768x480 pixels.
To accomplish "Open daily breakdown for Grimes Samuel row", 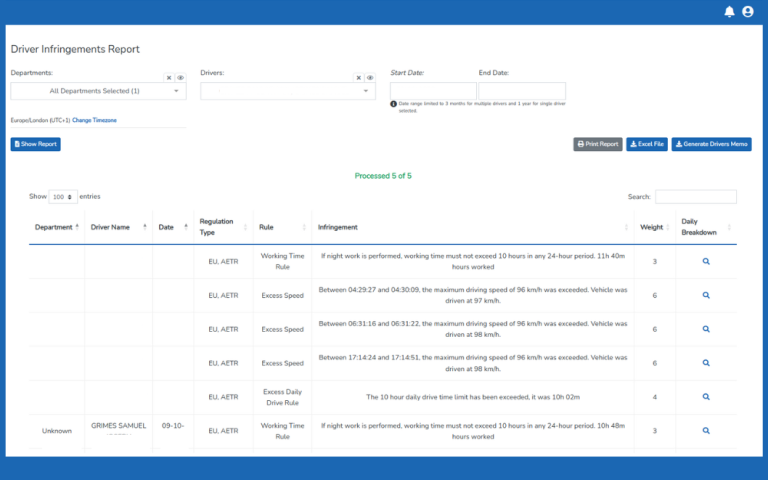I will pos(706,431).
